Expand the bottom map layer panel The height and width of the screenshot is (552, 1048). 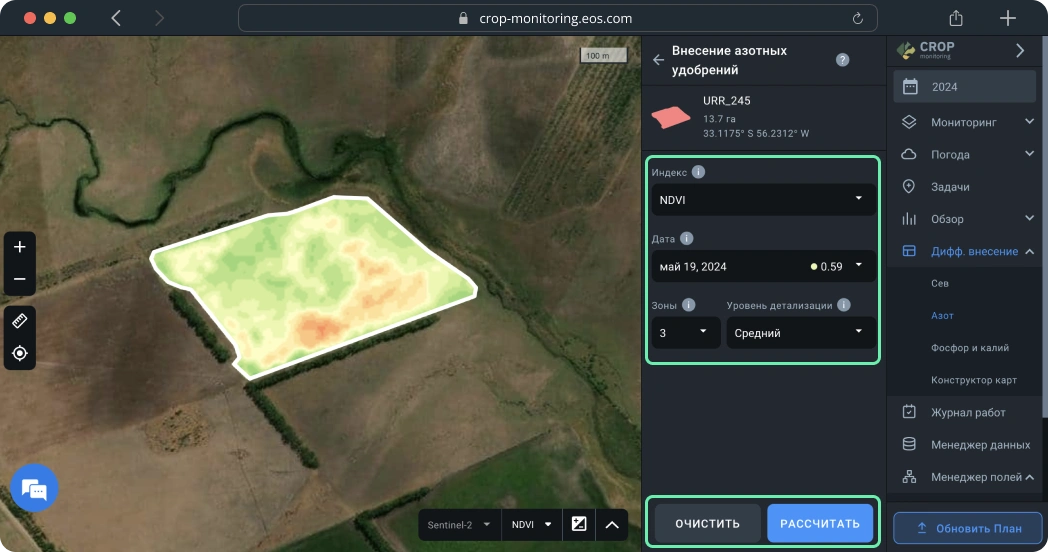[x=613, y=524]
